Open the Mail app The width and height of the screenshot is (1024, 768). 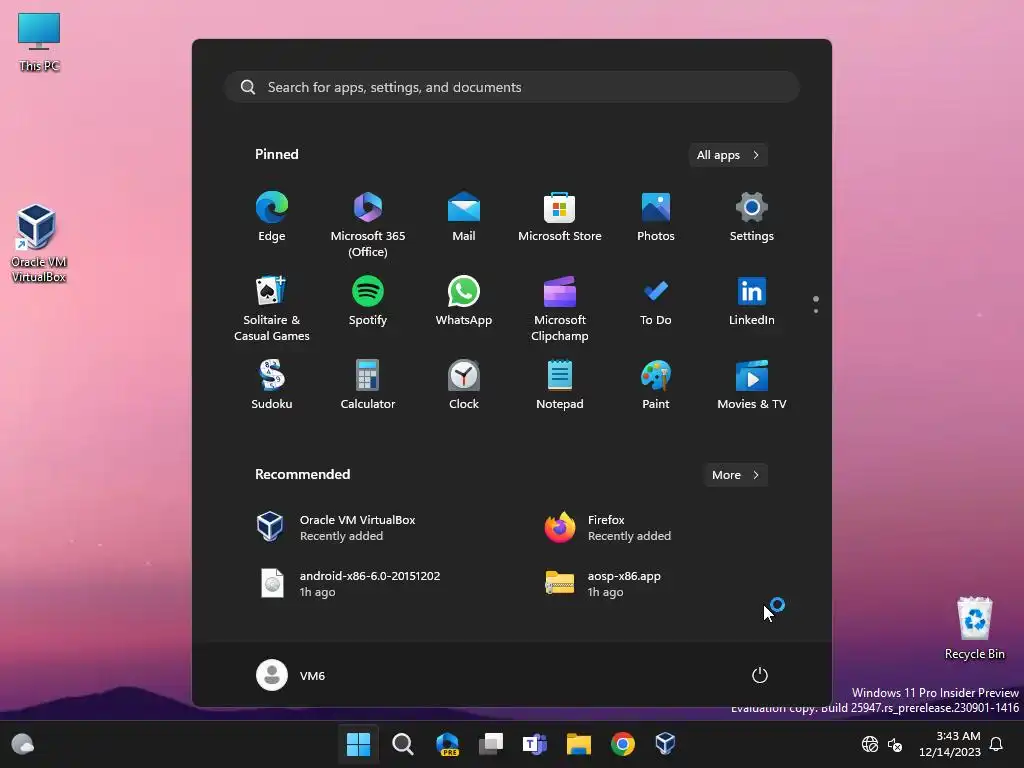(464, 217)
